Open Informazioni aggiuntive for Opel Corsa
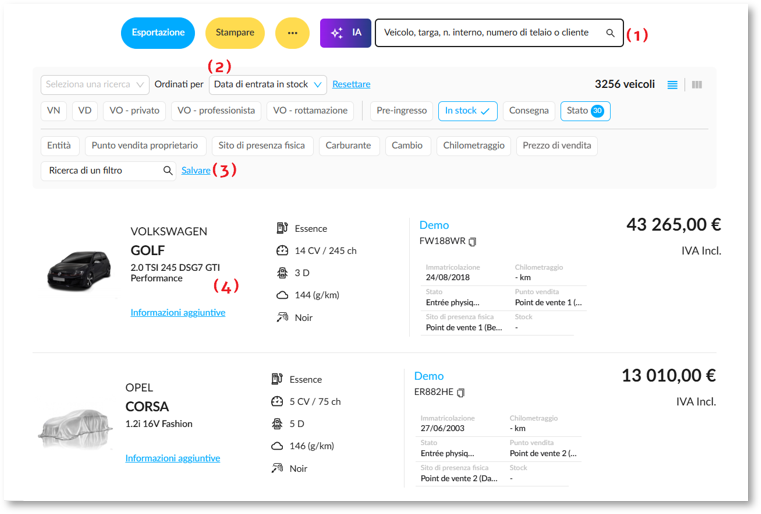Image resolution: width=761 pixels, height=514 pixels. (172, 458)
